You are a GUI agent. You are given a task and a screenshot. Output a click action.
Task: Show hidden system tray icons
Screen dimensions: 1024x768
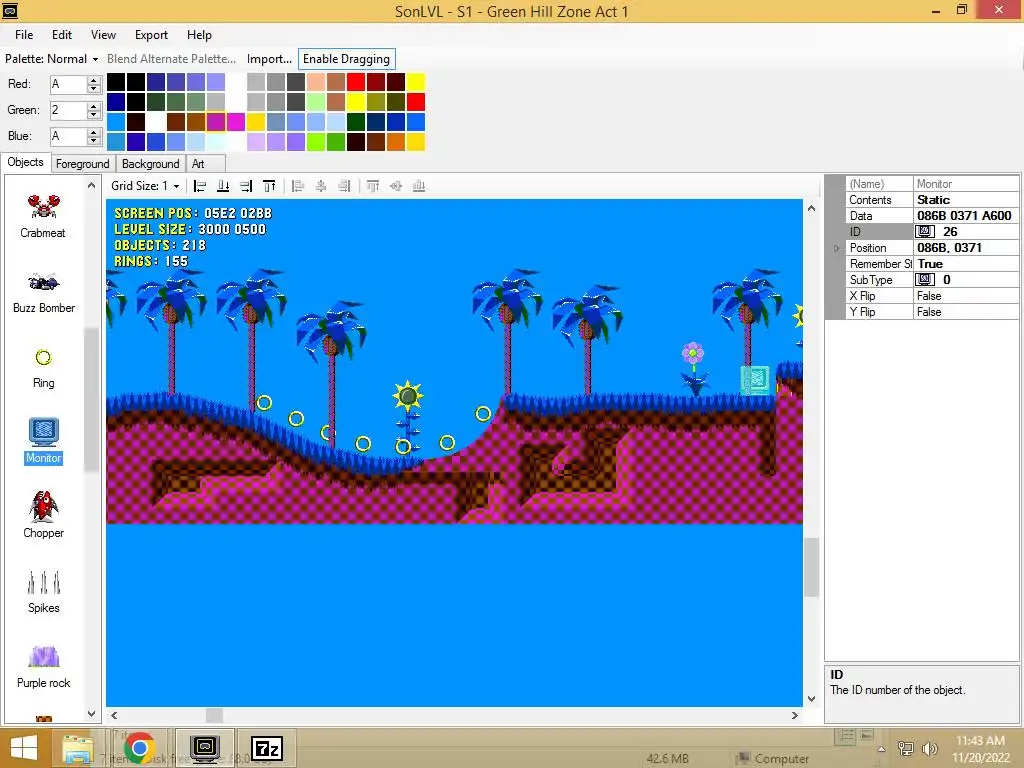pos(881,749)
